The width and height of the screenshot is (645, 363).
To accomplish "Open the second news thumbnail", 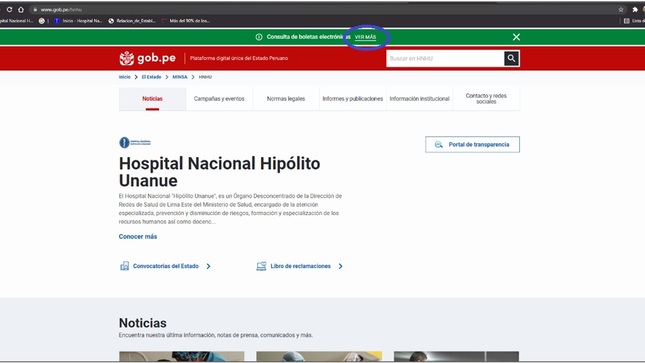I will click(319, 356).
